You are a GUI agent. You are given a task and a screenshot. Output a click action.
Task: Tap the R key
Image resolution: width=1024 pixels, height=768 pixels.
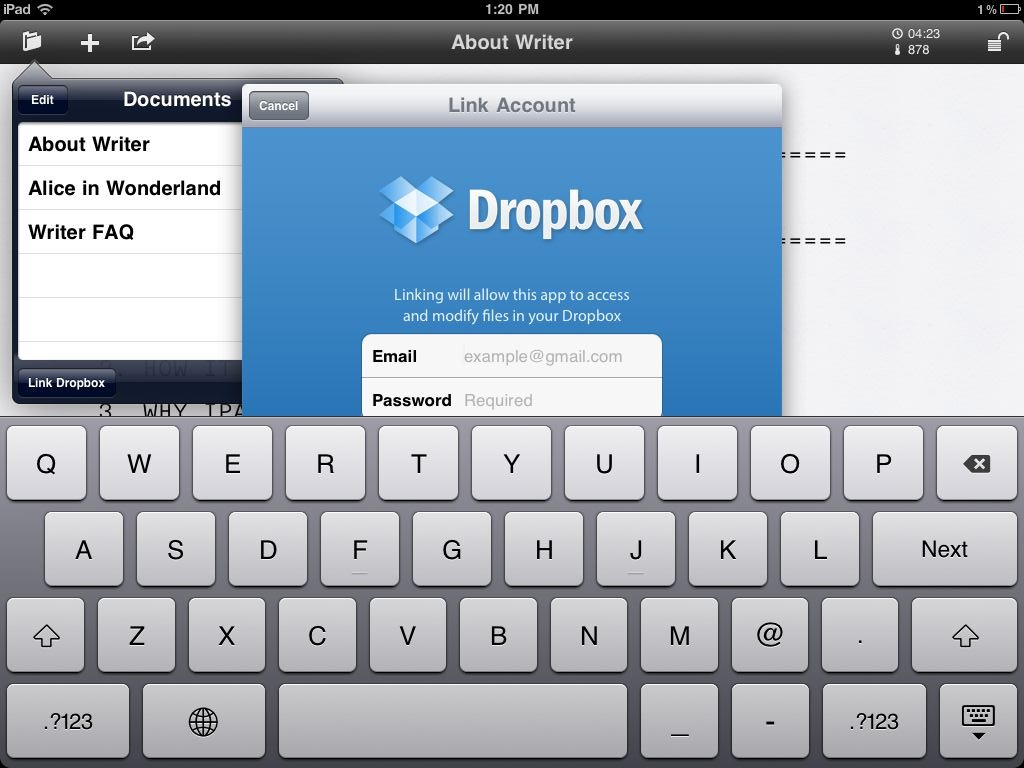point(325,464)
